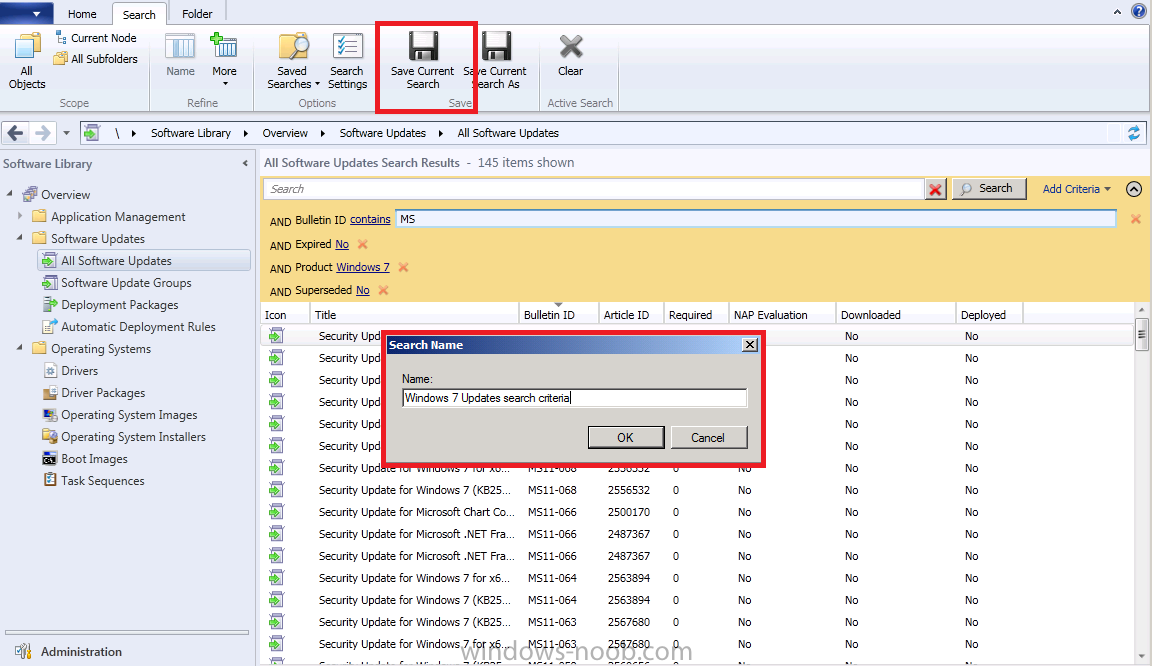Click Software Library in the breadcrumb
This screenshot has width=1152, height=666.
pos(191,133)
